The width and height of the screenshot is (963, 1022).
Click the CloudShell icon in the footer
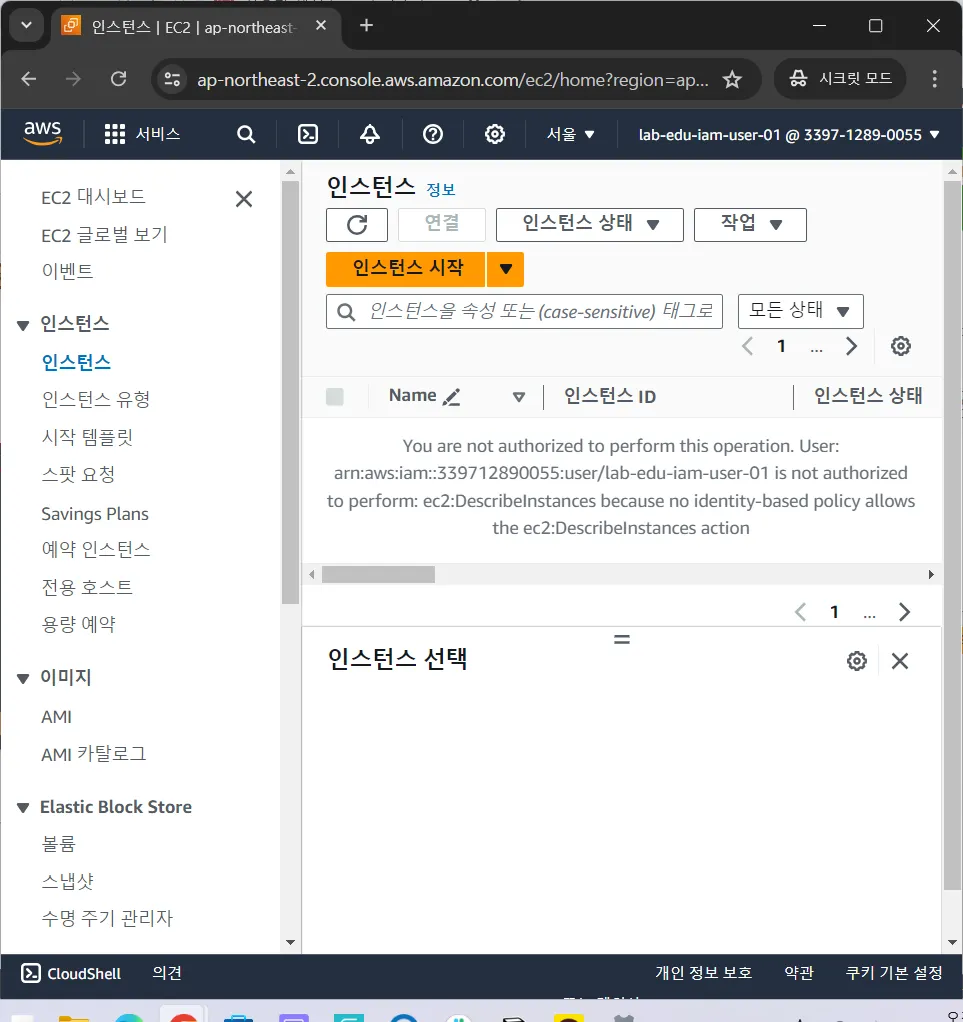click(31, 973)
